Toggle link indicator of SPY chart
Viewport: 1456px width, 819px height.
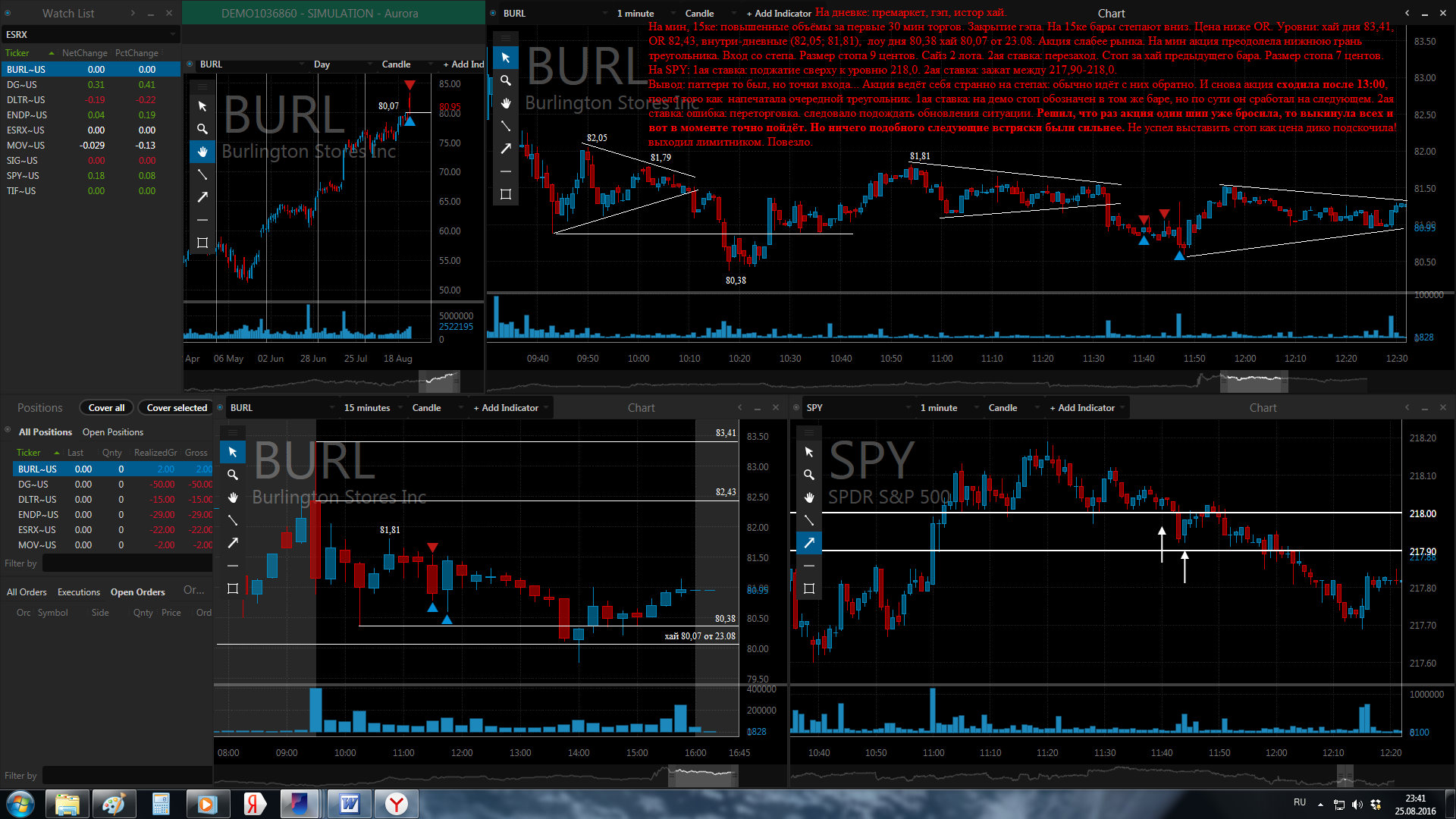pyautogui.click(x=796, y=407)
